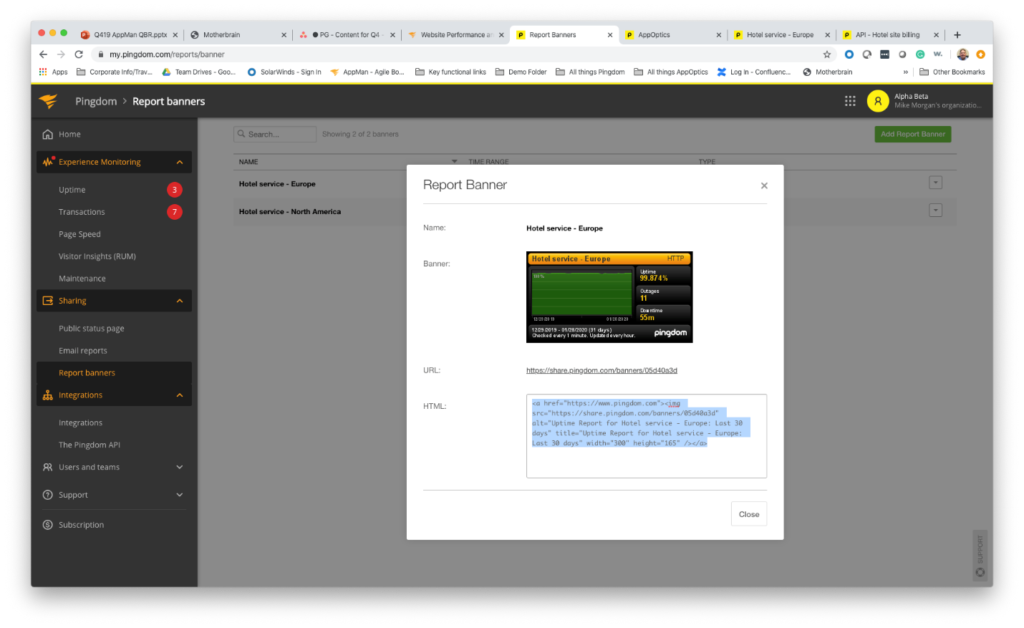Viewport: 1024px width, 628px height.
Task: Reload the page with the refresh icon
Action: (x=79, y=54)
